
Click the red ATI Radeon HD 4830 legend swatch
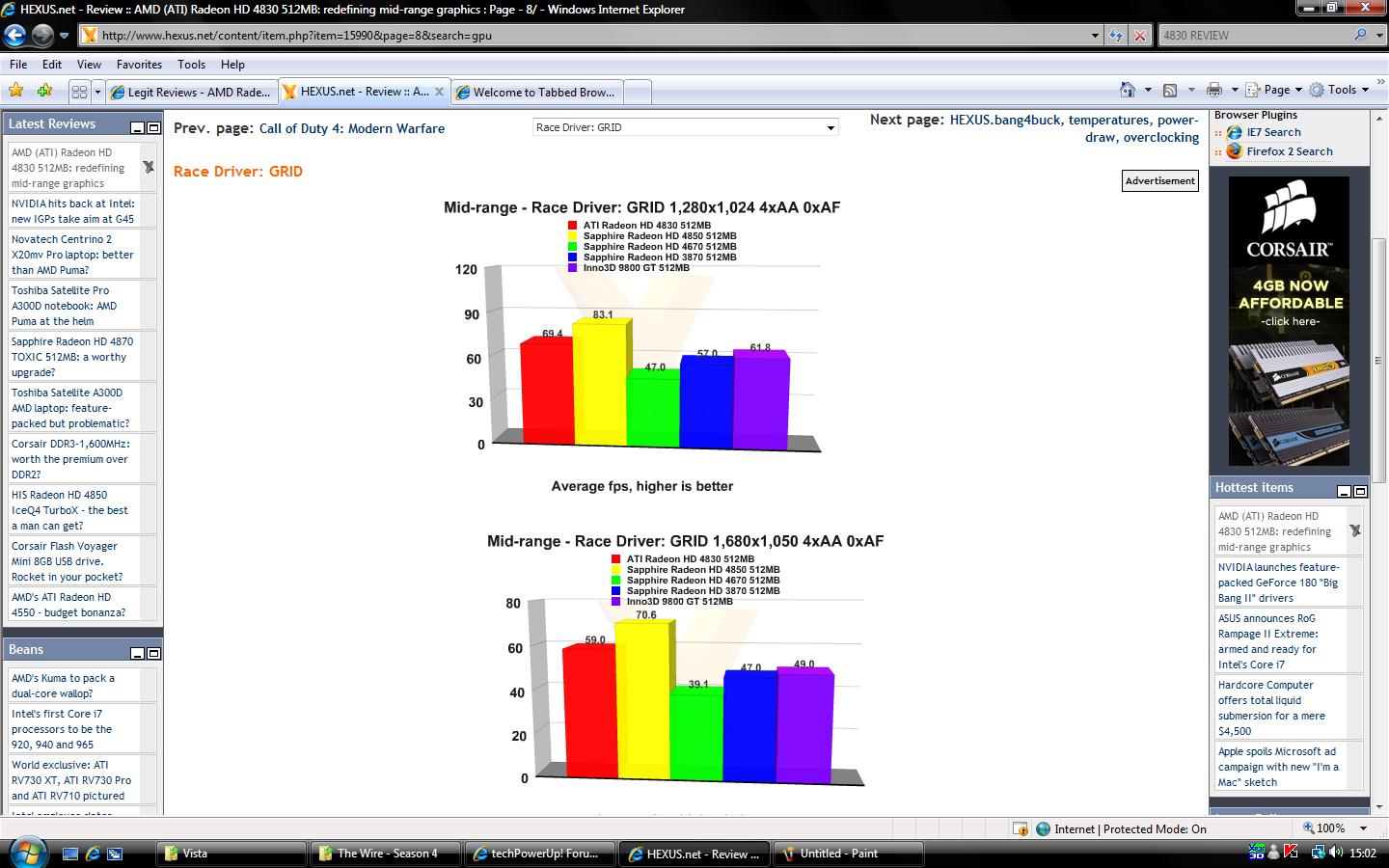point(573,226)
